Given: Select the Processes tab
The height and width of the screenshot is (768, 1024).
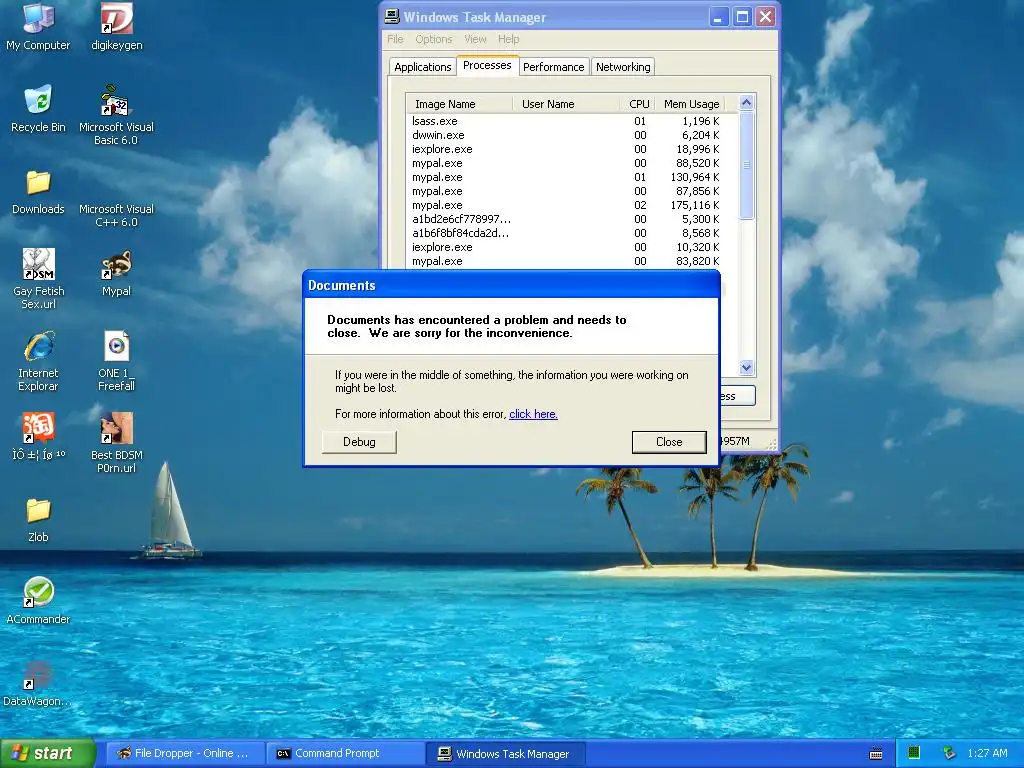Looking at the screenshot, I should pos(487,65).
